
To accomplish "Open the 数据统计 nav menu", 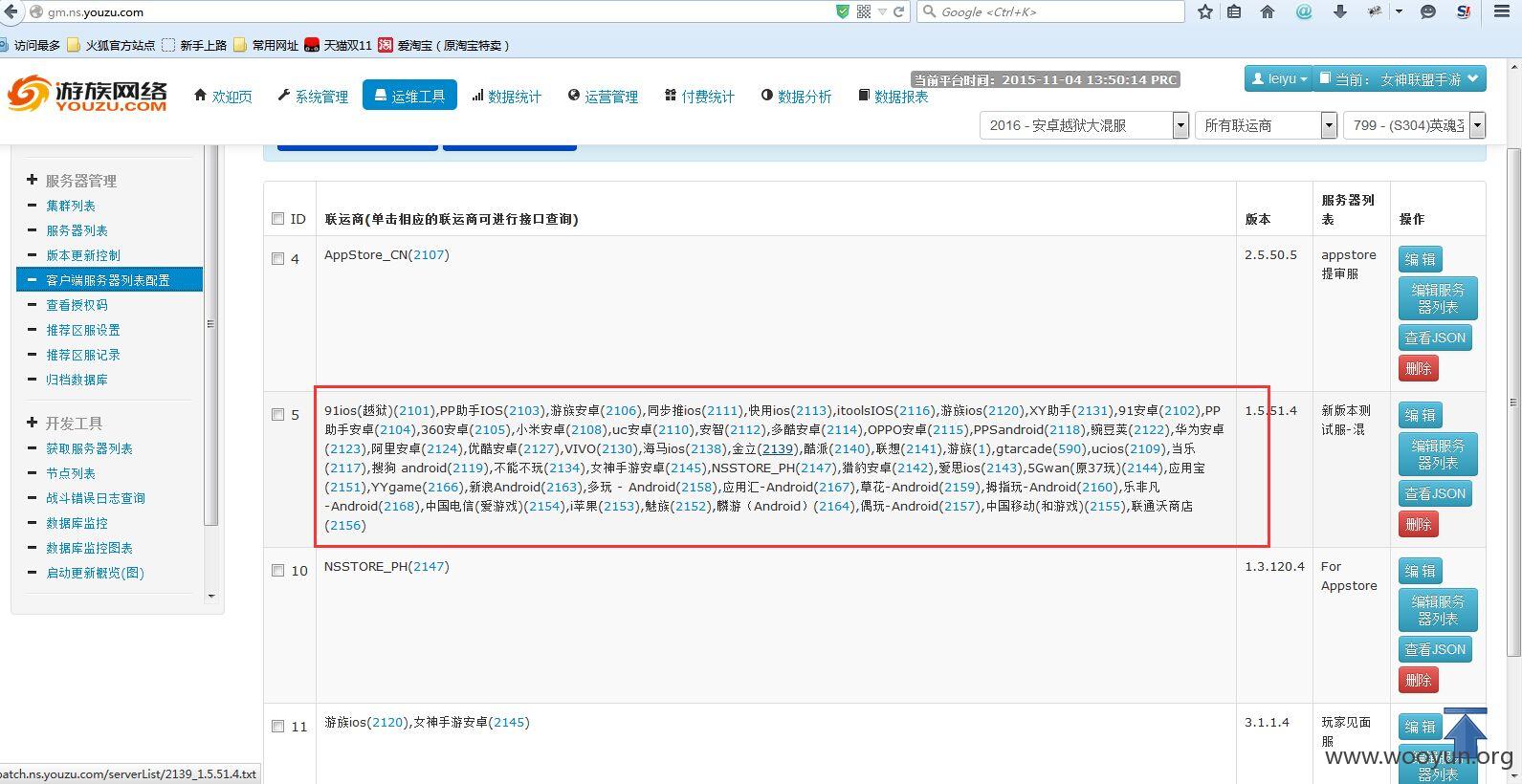I will 506,96.
